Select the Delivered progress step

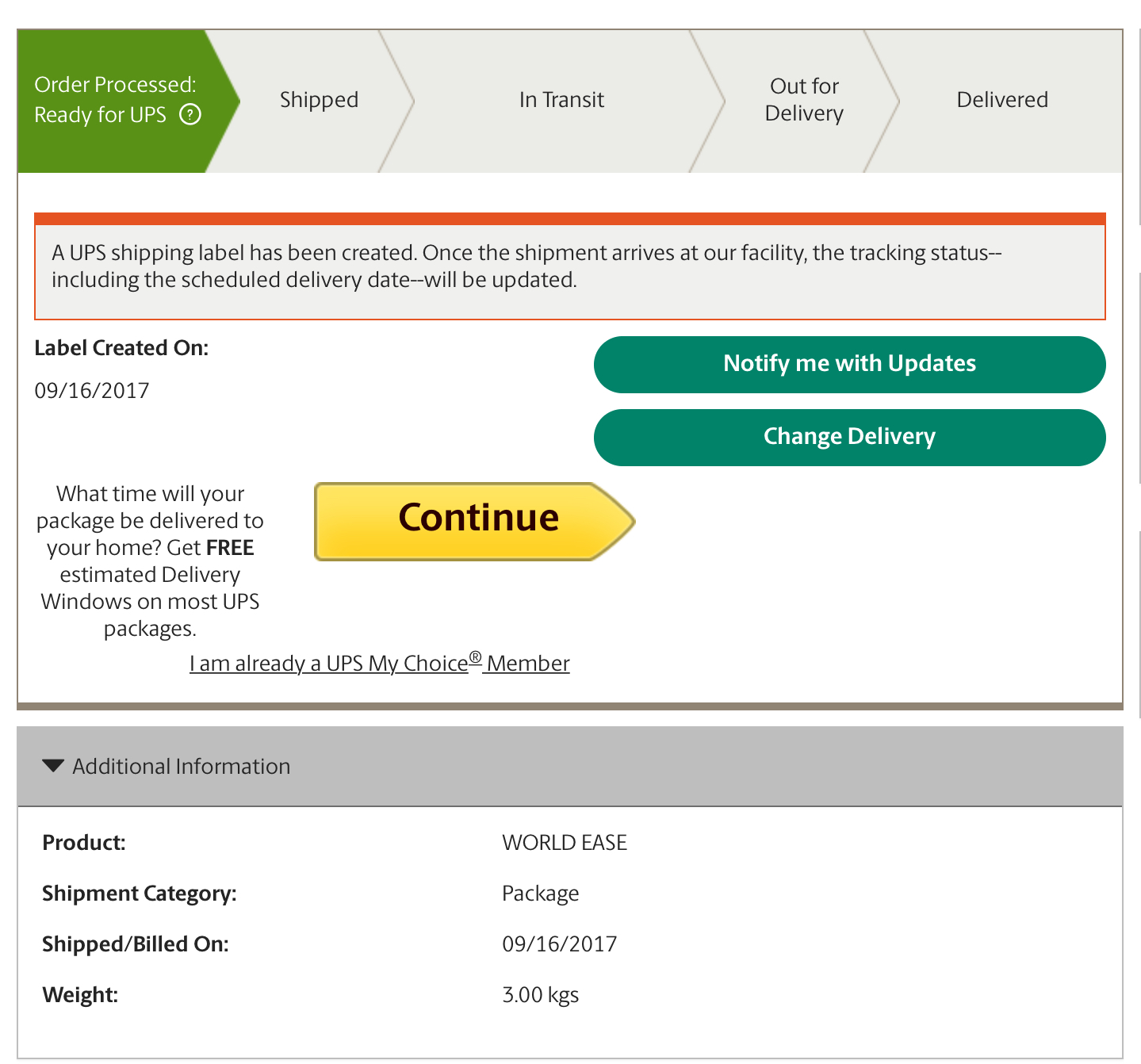(x=1002, y=100)
